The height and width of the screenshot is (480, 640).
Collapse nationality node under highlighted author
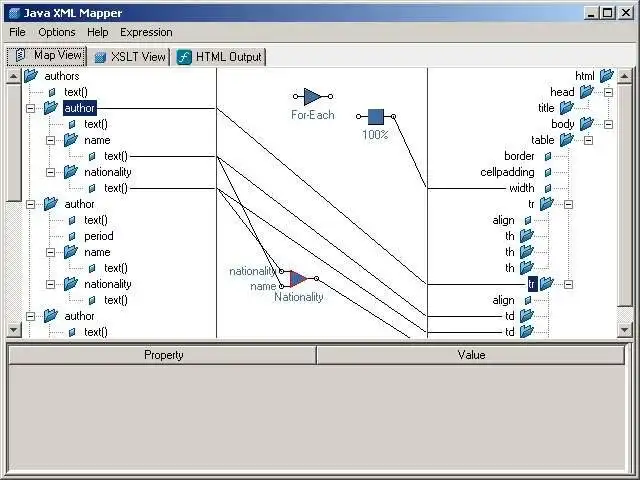[x=51, y=172]
